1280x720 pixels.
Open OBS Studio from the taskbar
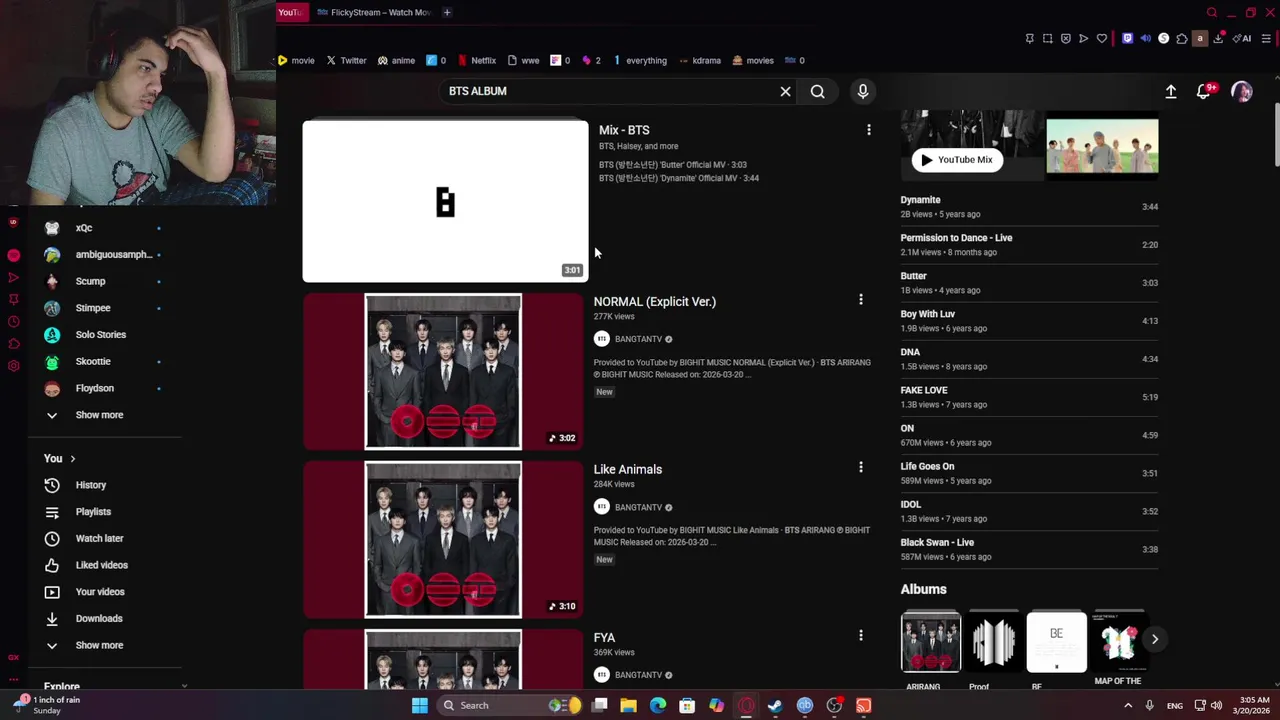pos(834,706)
